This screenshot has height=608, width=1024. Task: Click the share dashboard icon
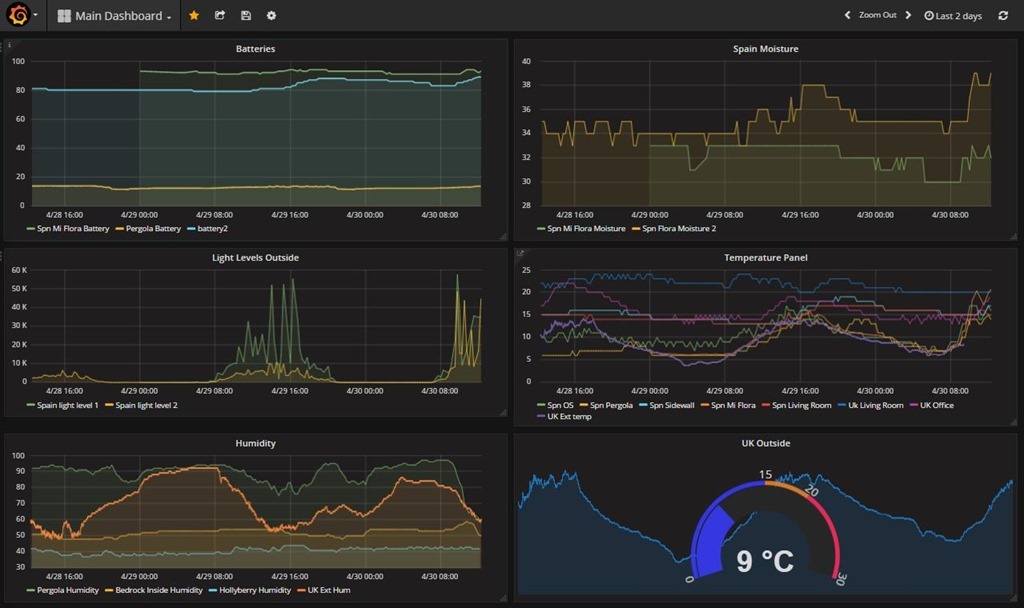(220, 16)
